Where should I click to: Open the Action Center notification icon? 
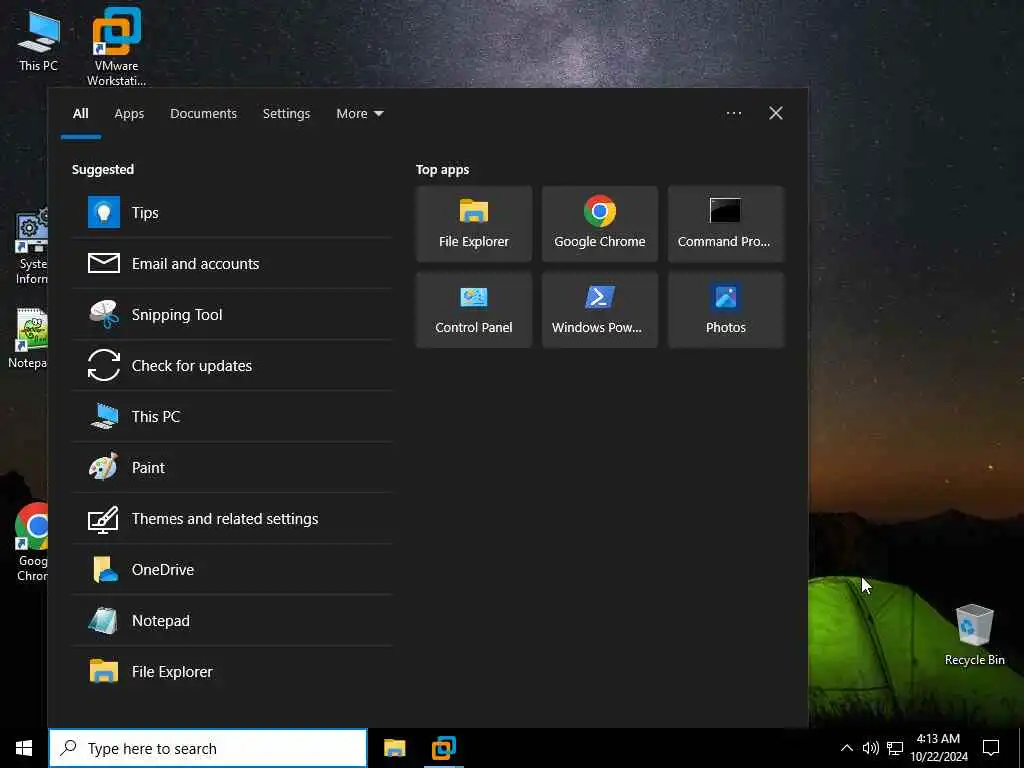click(991, 748)
